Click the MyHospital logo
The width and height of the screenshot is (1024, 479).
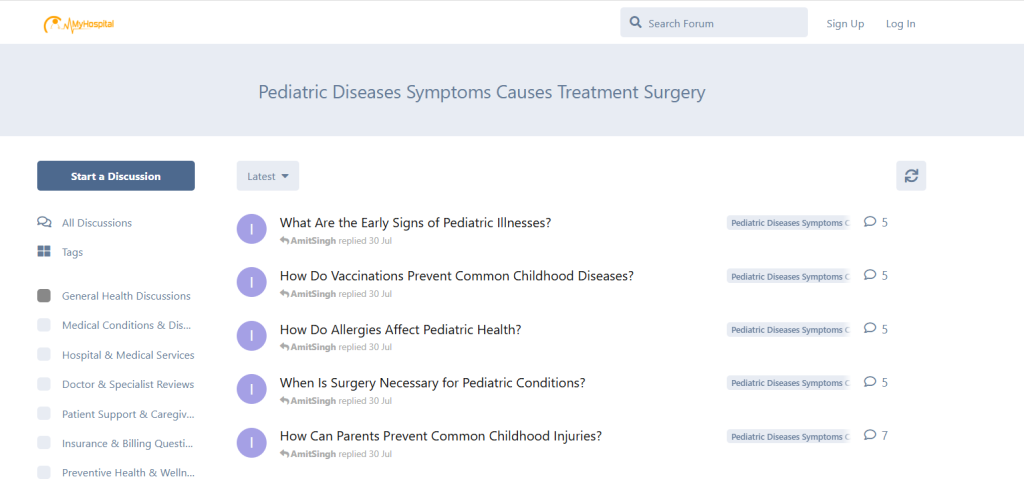click(79, 23)
